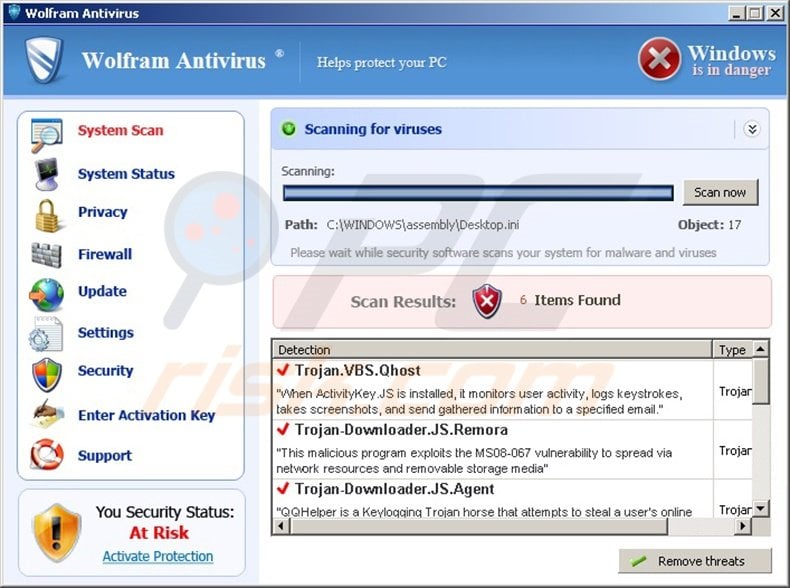Image resolution: width=790 pixels, height=588 pixels.
Task: Click the Scan now button
Action: pos(720,192)
